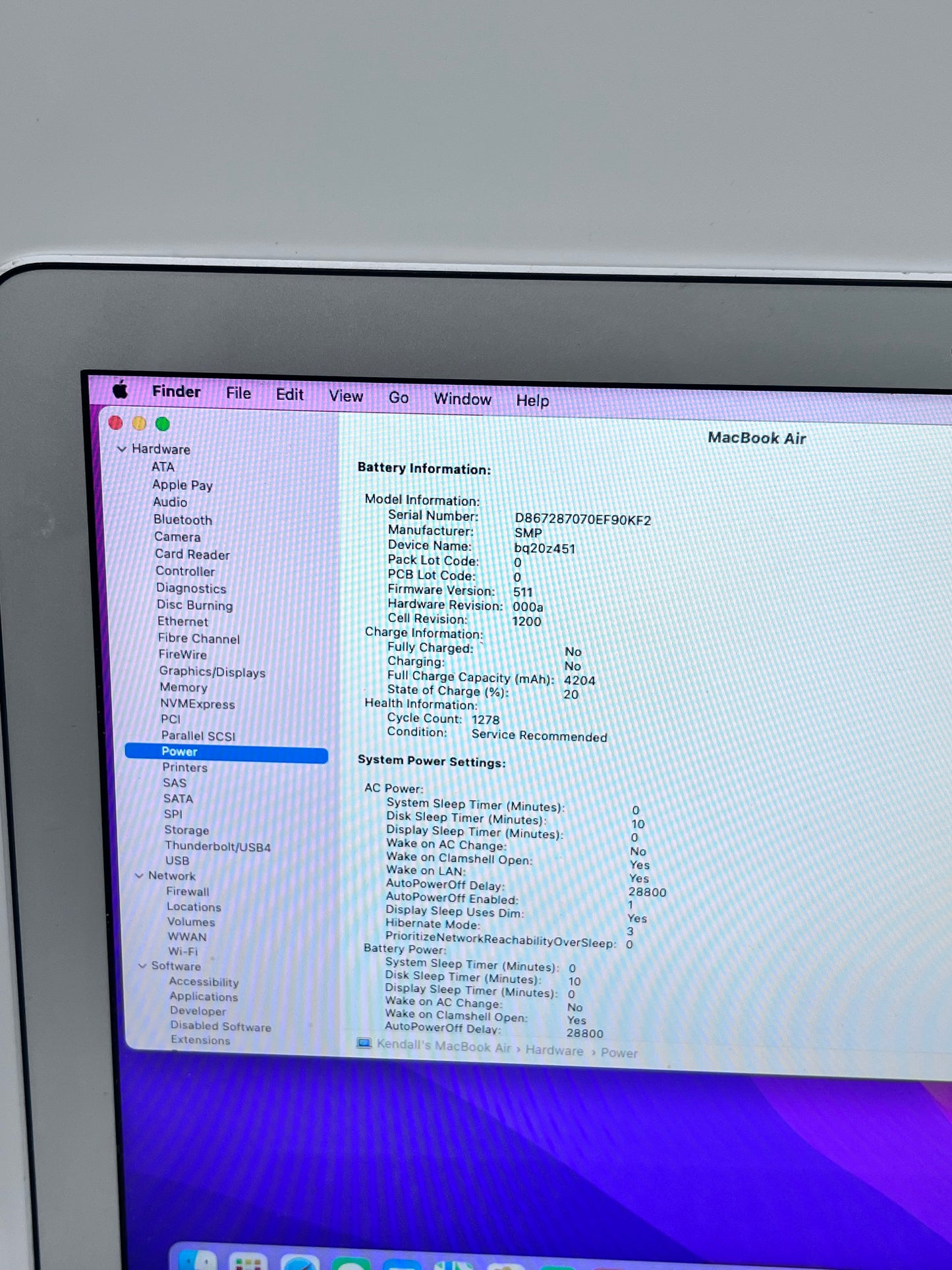Select USB in the sidebar
Image resolution: width=952 pixels, height=1270 pixels.
(177, 861)
